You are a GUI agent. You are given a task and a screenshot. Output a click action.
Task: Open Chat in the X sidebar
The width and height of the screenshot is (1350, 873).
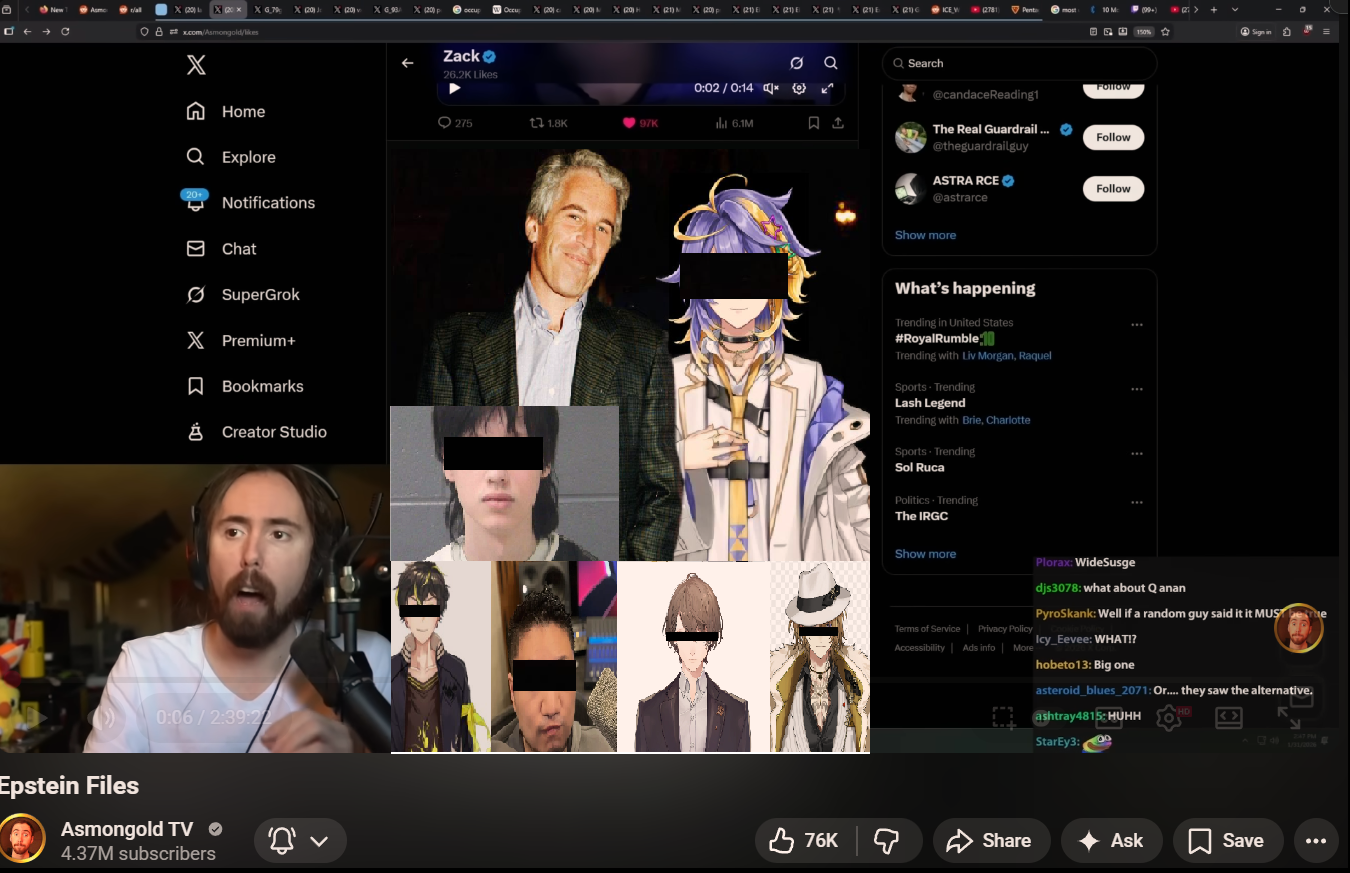pyautogui.click(x=222, y=249)
